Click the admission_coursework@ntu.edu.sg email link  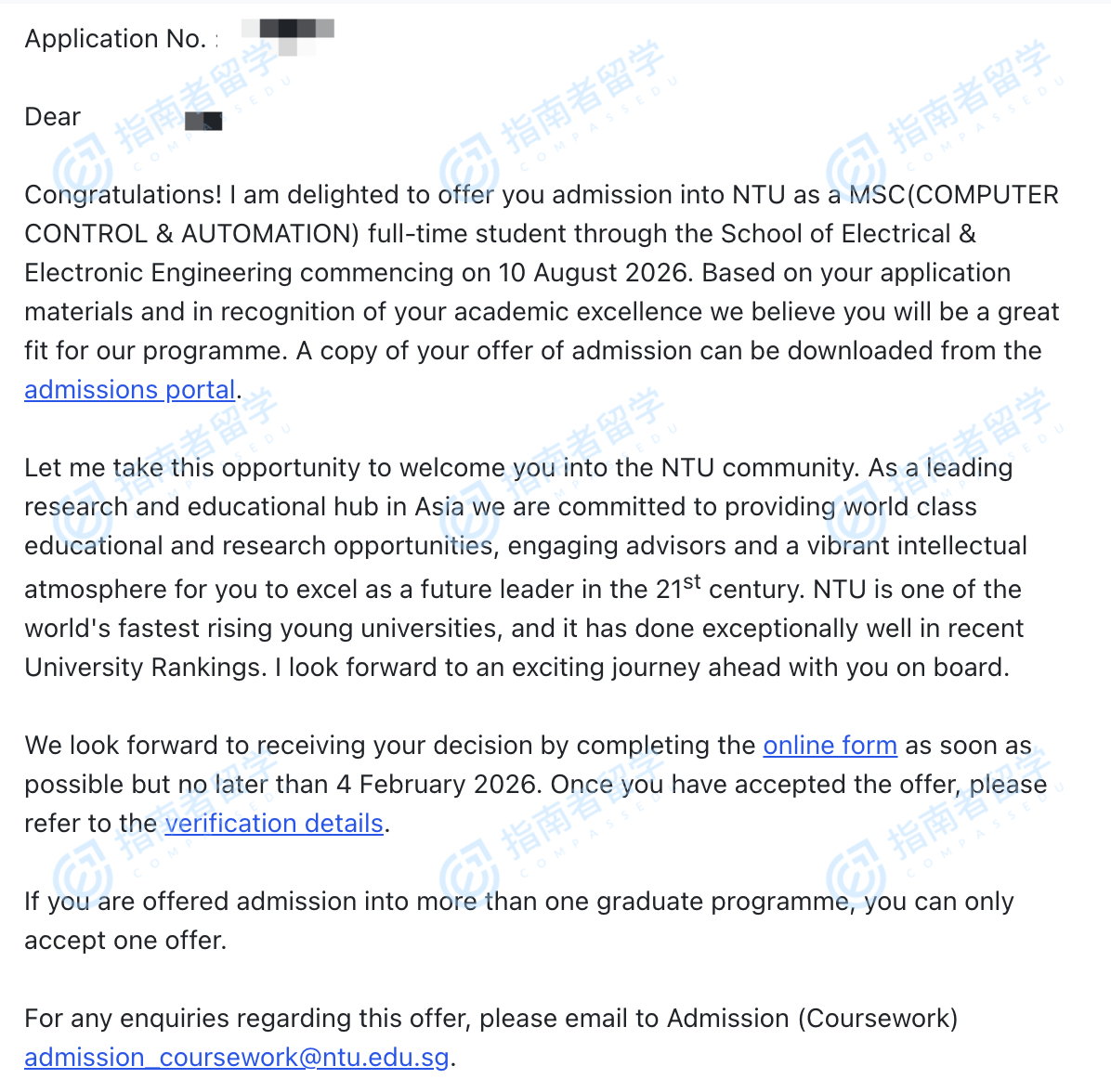pyautogui.click(x=236, y=1058)
